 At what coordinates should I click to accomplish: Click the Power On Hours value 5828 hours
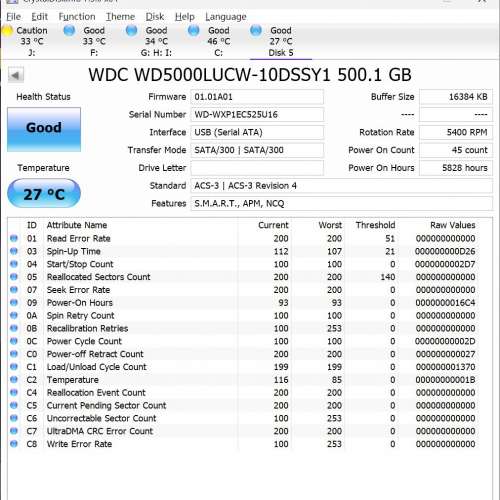click(x=456, y=168)
